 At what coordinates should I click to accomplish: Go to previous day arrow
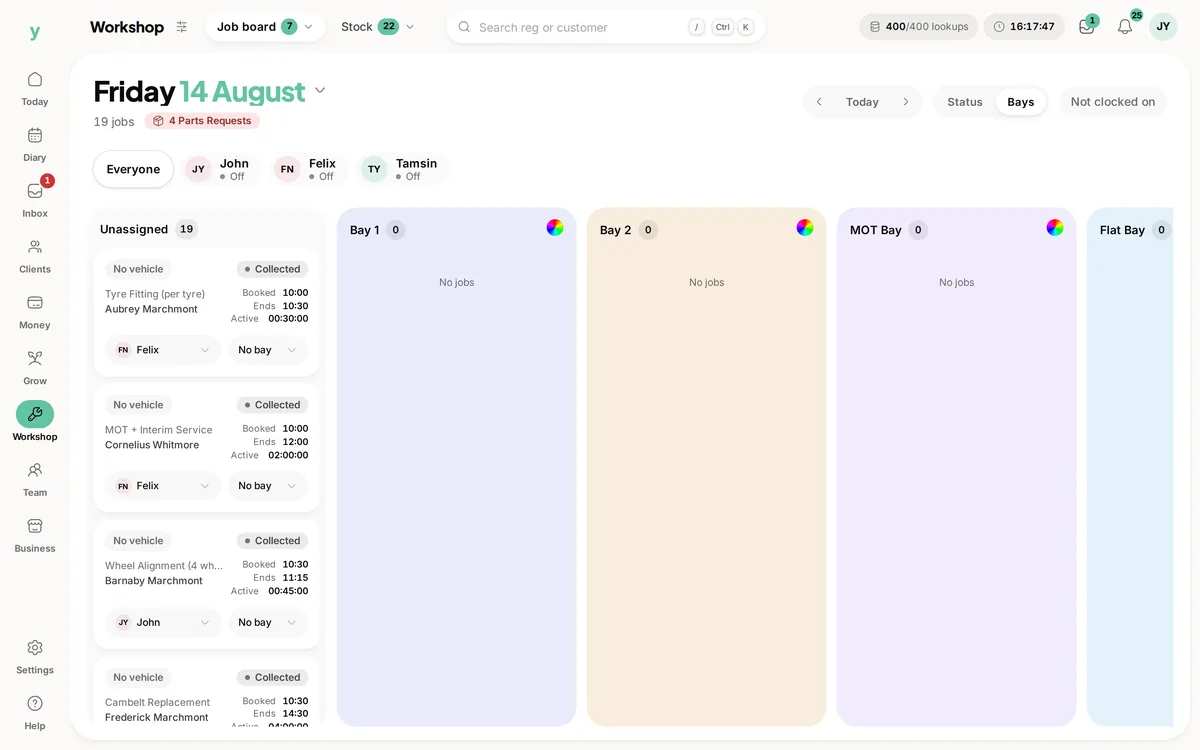coord(819,102)
